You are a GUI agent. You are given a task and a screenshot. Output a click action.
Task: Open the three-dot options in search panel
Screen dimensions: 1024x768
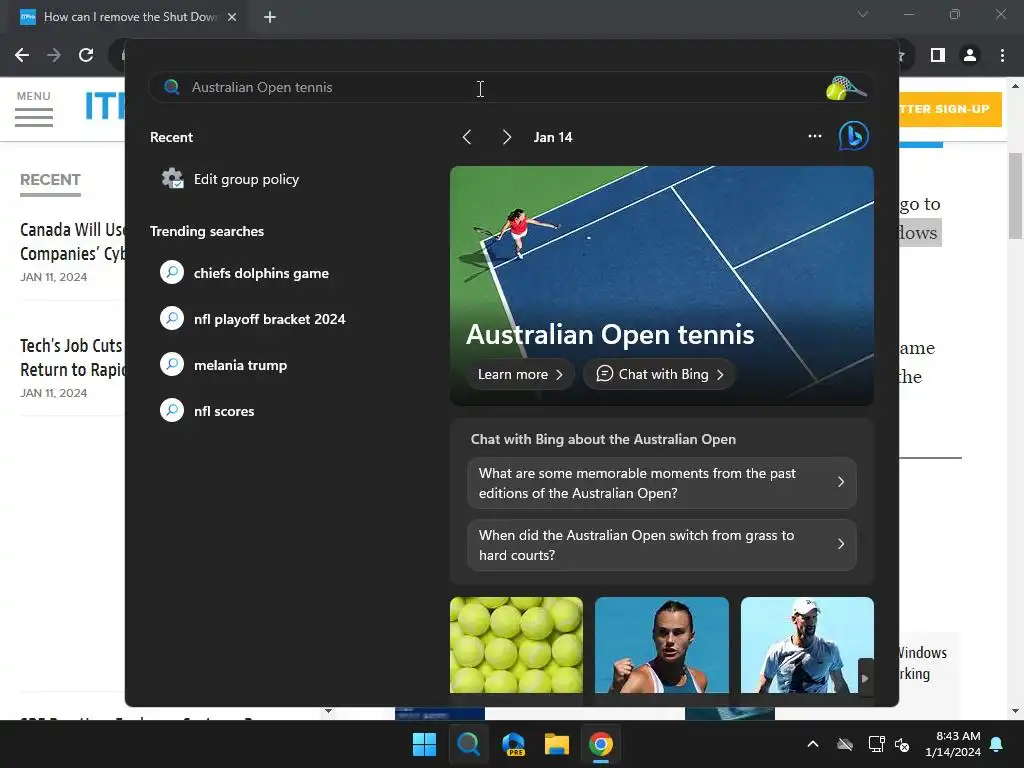pos(814,136)
